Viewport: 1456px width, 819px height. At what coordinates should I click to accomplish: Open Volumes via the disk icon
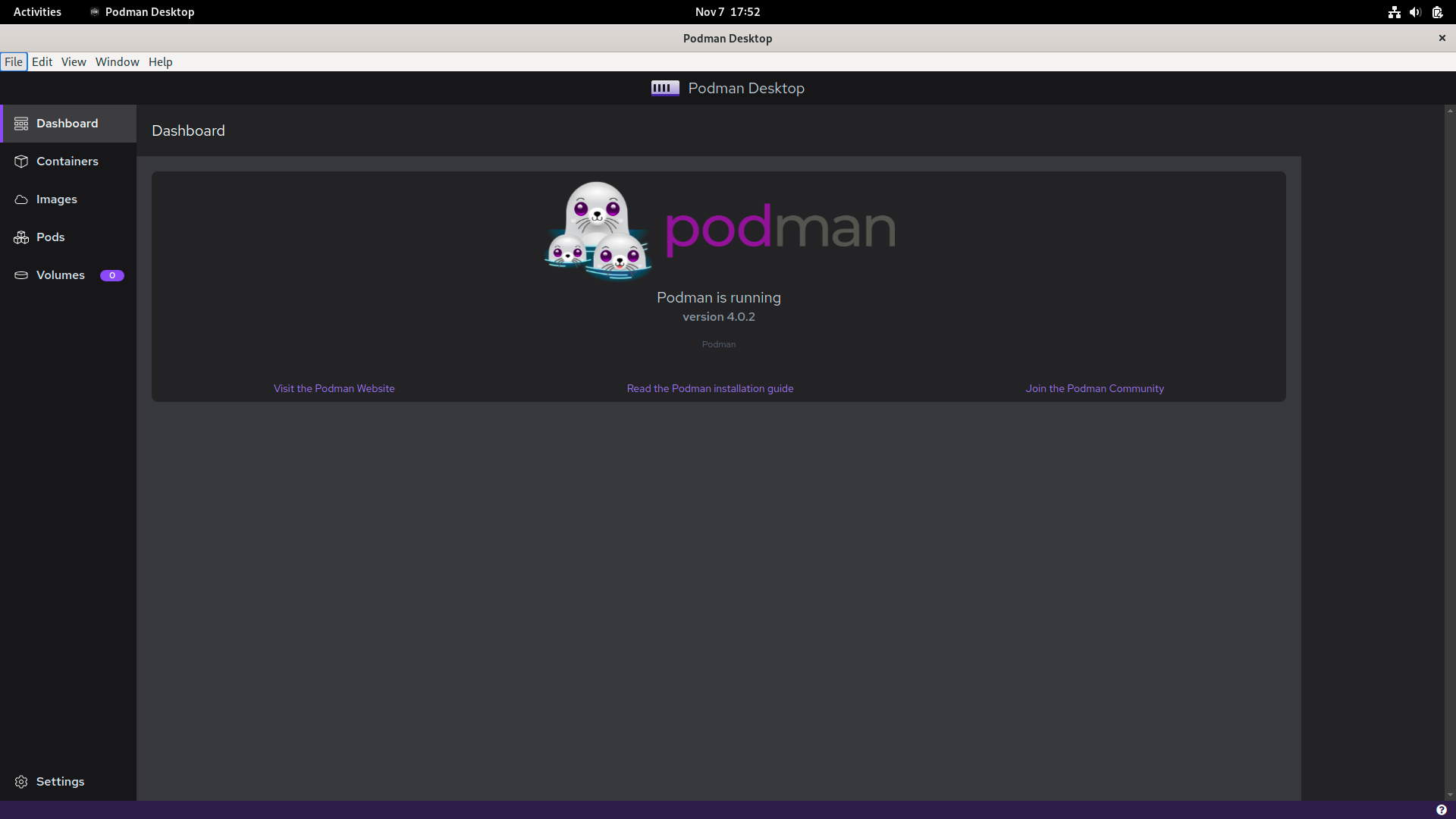point(21,275)
